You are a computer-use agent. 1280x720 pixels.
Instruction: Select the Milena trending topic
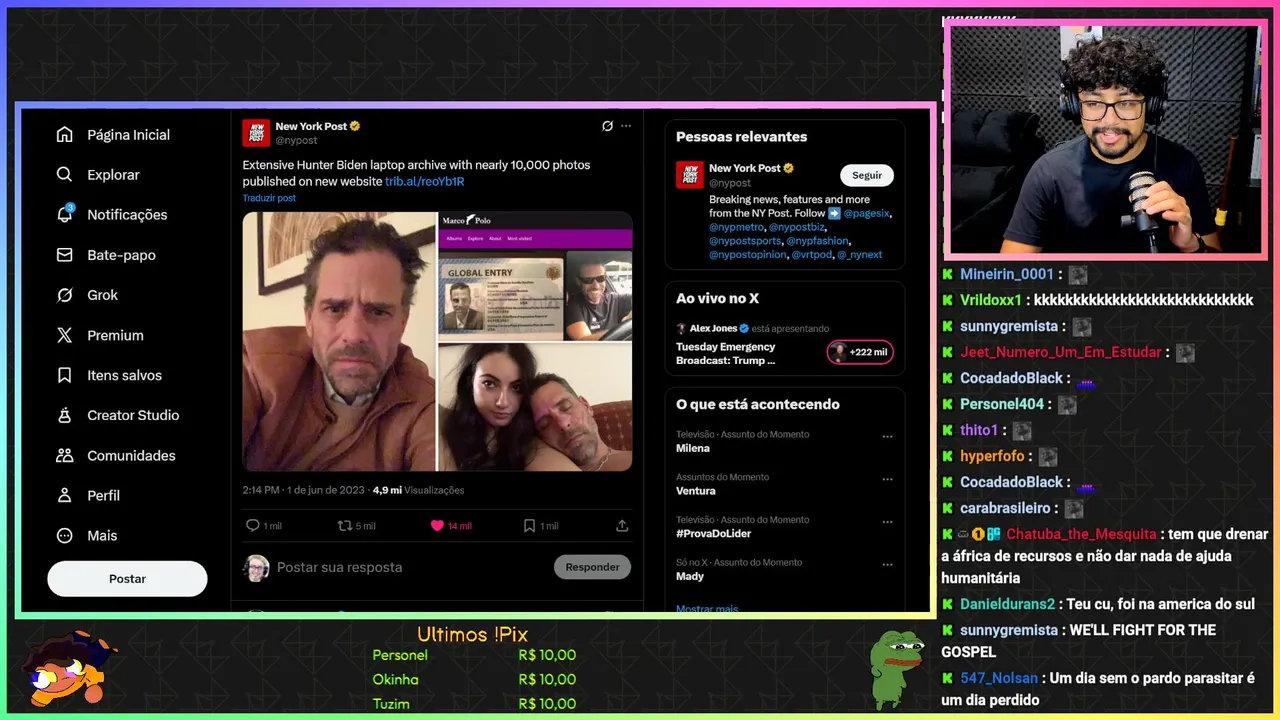tap(693, 448)
